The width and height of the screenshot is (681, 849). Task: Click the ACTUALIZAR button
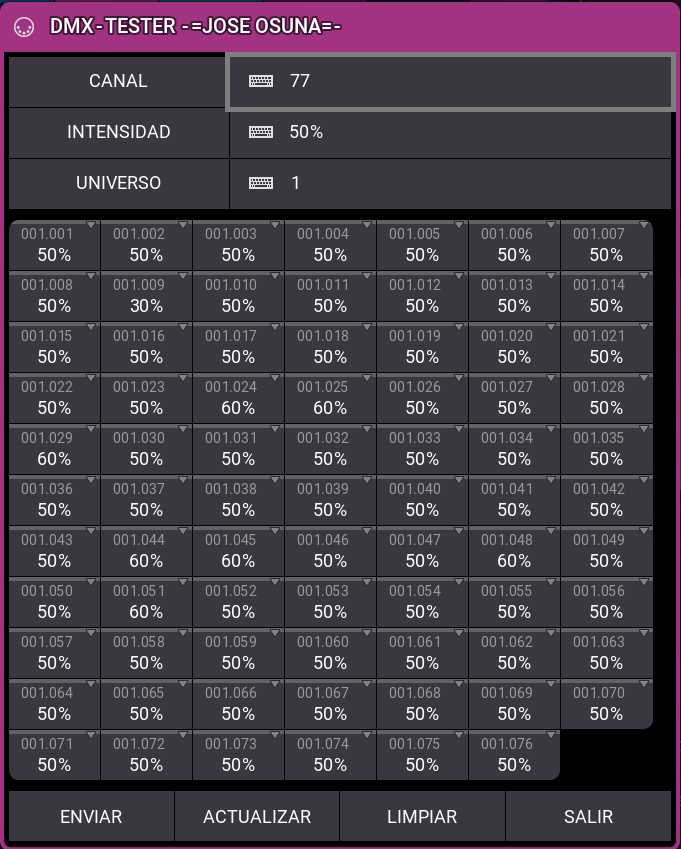[257, 817]
